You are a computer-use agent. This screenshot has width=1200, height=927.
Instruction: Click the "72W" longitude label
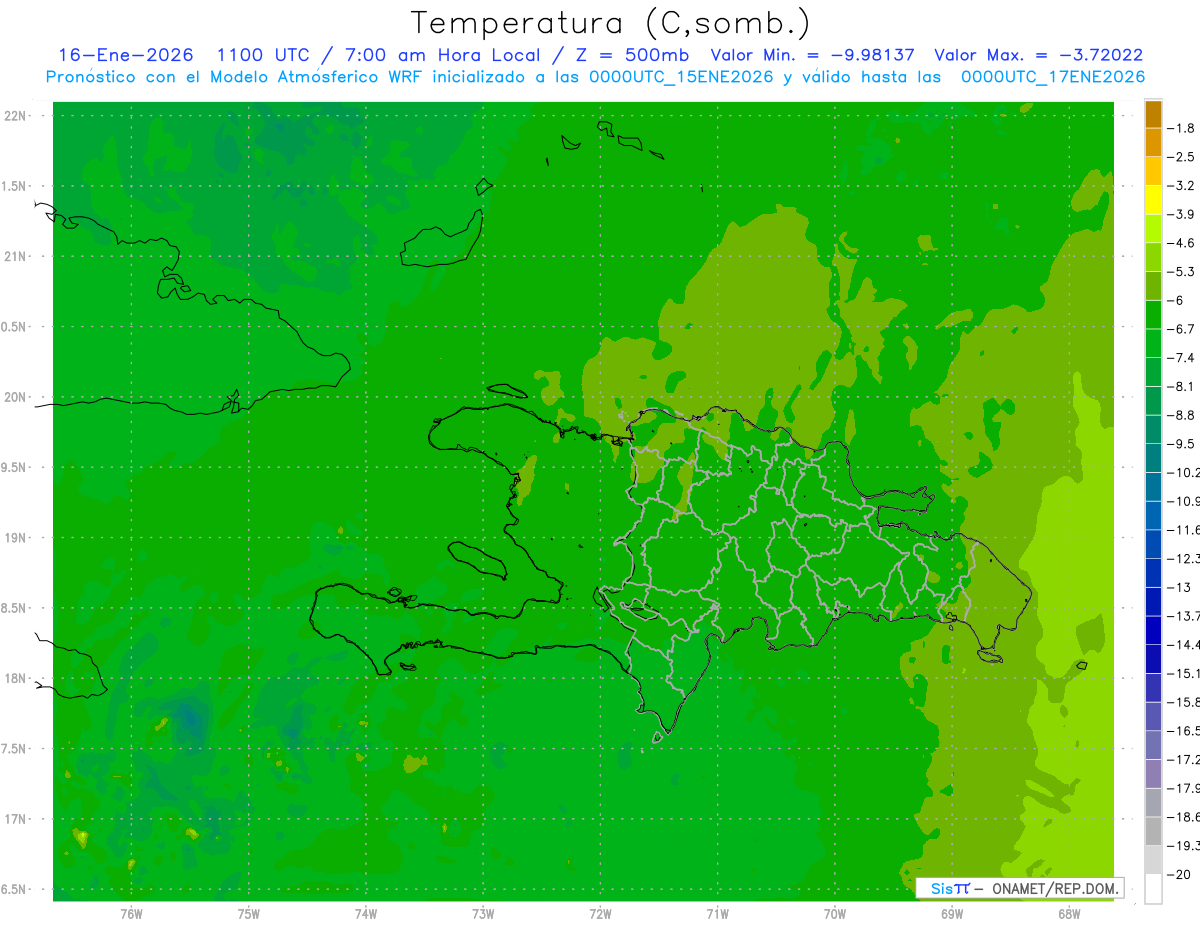click(x=600, y=913)
